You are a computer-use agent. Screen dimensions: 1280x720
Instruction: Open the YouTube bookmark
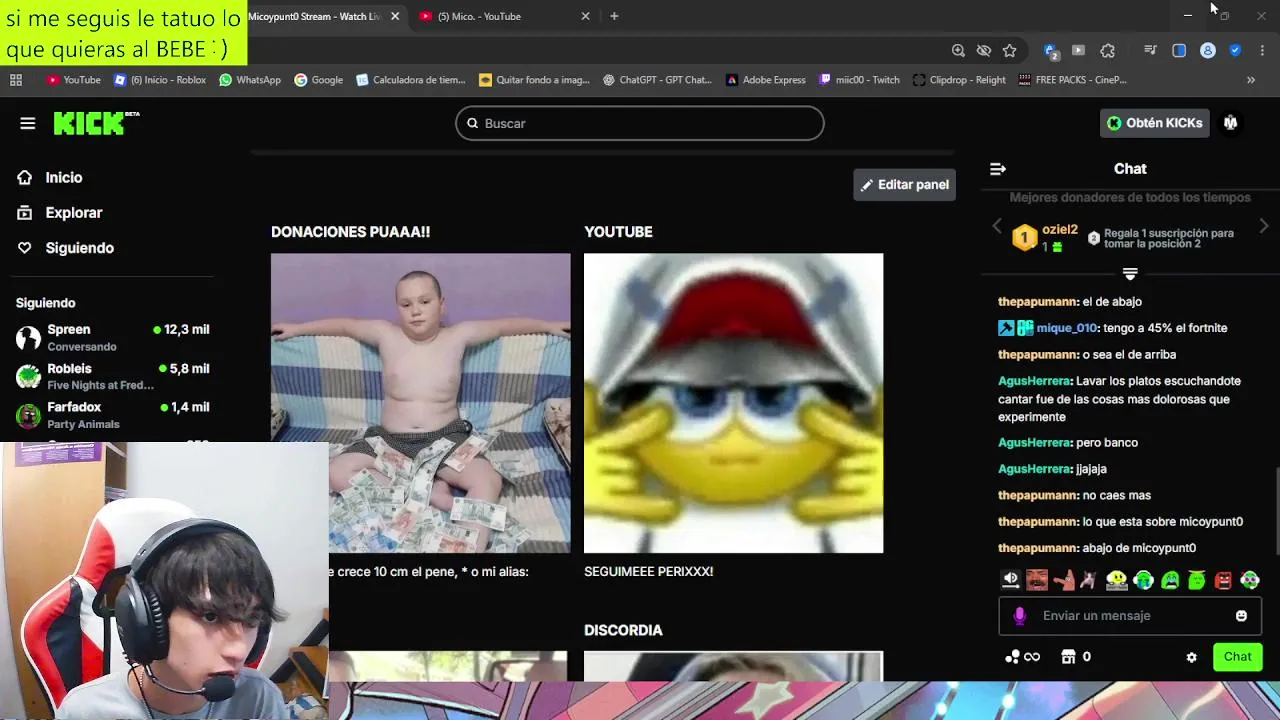73,80
